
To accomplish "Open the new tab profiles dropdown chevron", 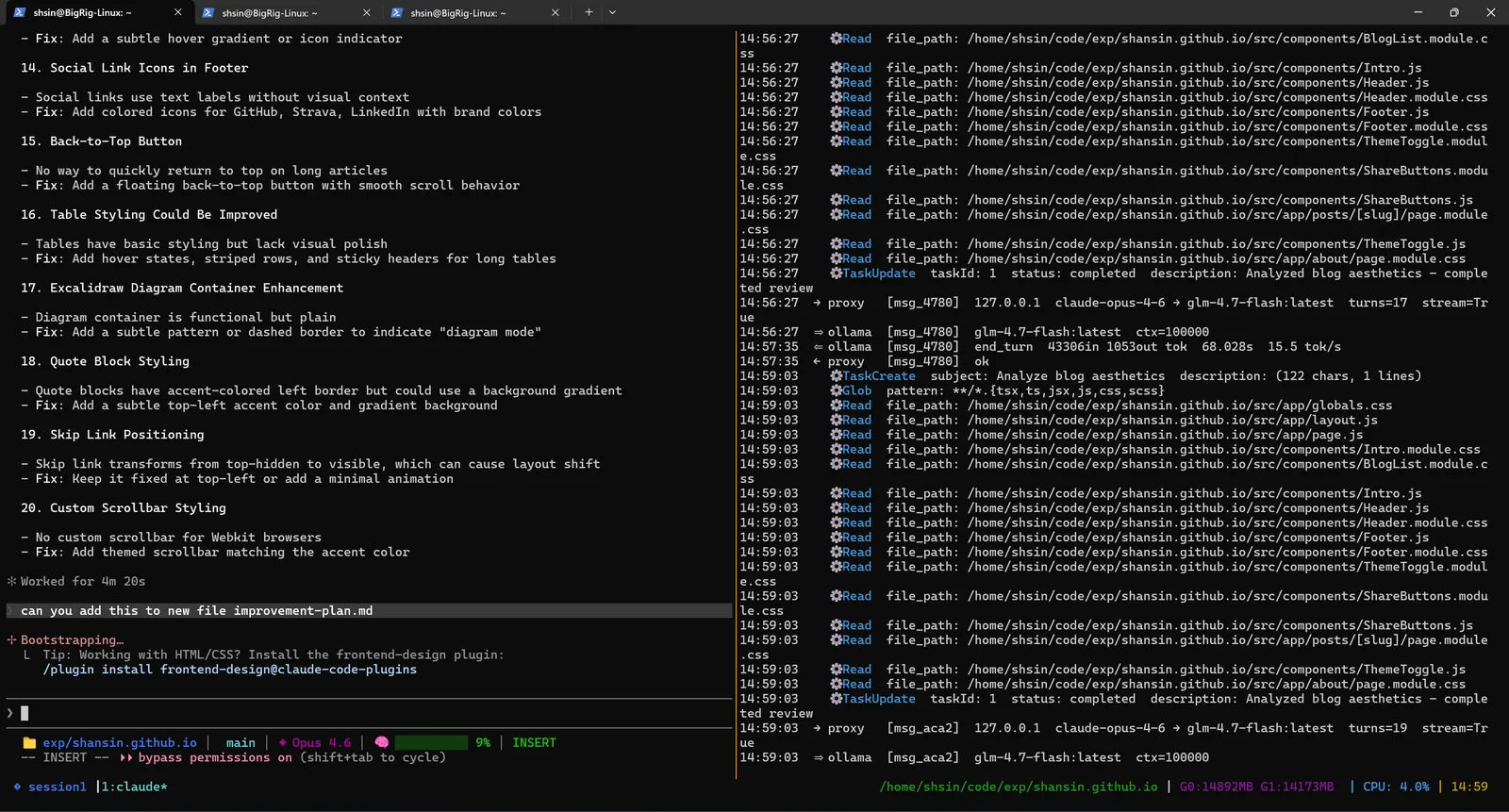I will (x=612, y=12).
